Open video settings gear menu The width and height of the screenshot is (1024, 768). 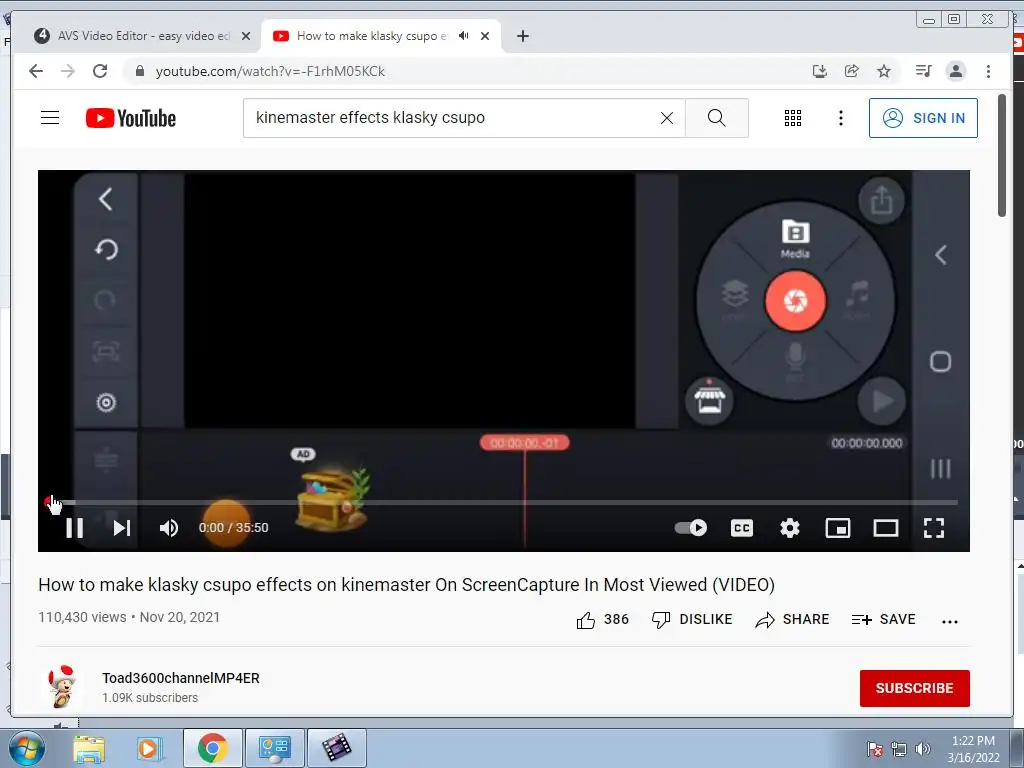790,528
